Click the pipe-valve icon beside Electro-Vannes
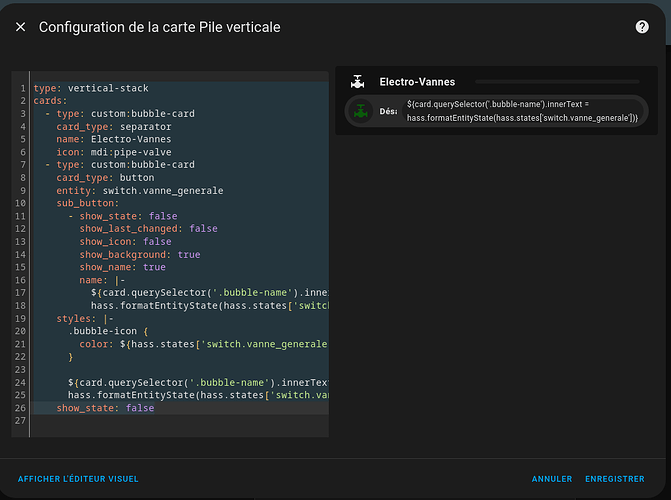Image resolution: width=671 pixels, height=500 pixels. coord(357,82)
